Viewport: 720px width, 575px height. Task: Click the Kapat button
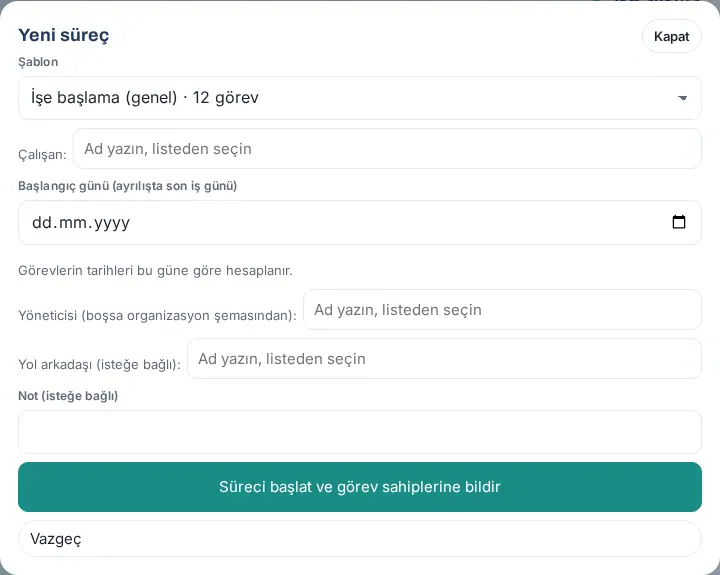pos(671,36)
